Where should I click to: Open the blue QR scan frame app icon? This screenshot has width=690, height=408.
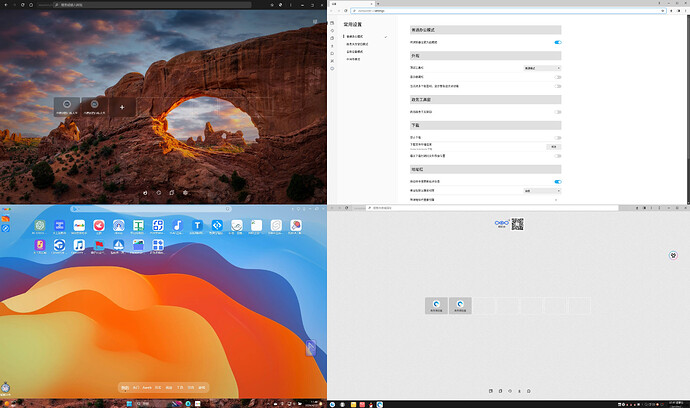pos(158,225)
